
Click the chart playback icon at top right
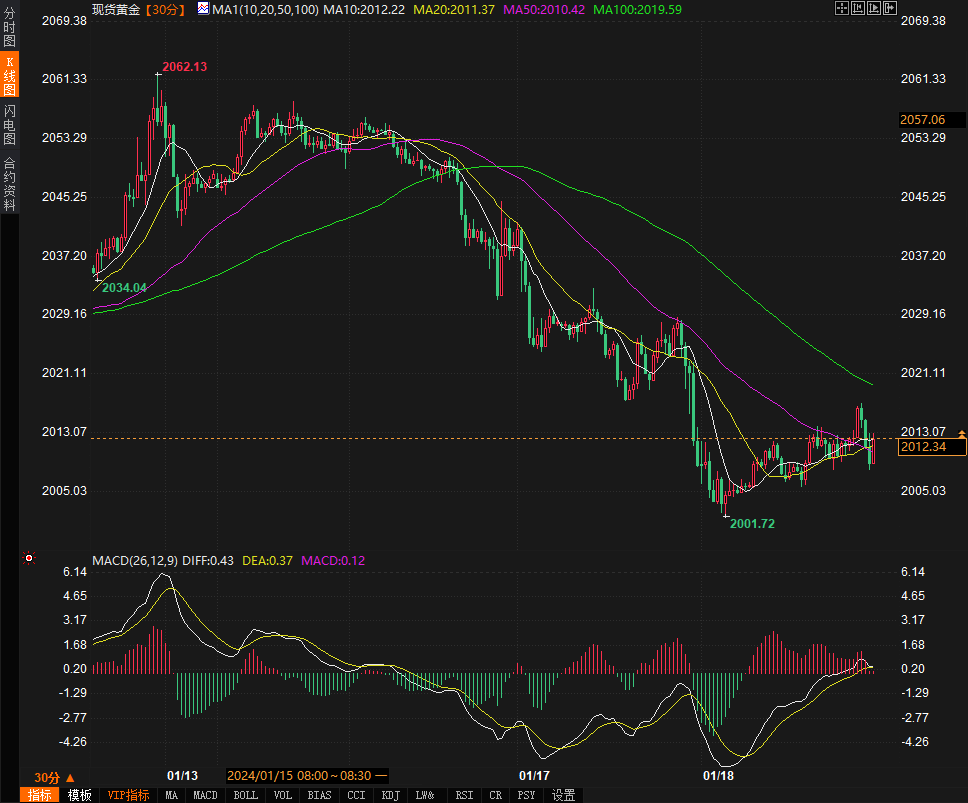point(874,8)
